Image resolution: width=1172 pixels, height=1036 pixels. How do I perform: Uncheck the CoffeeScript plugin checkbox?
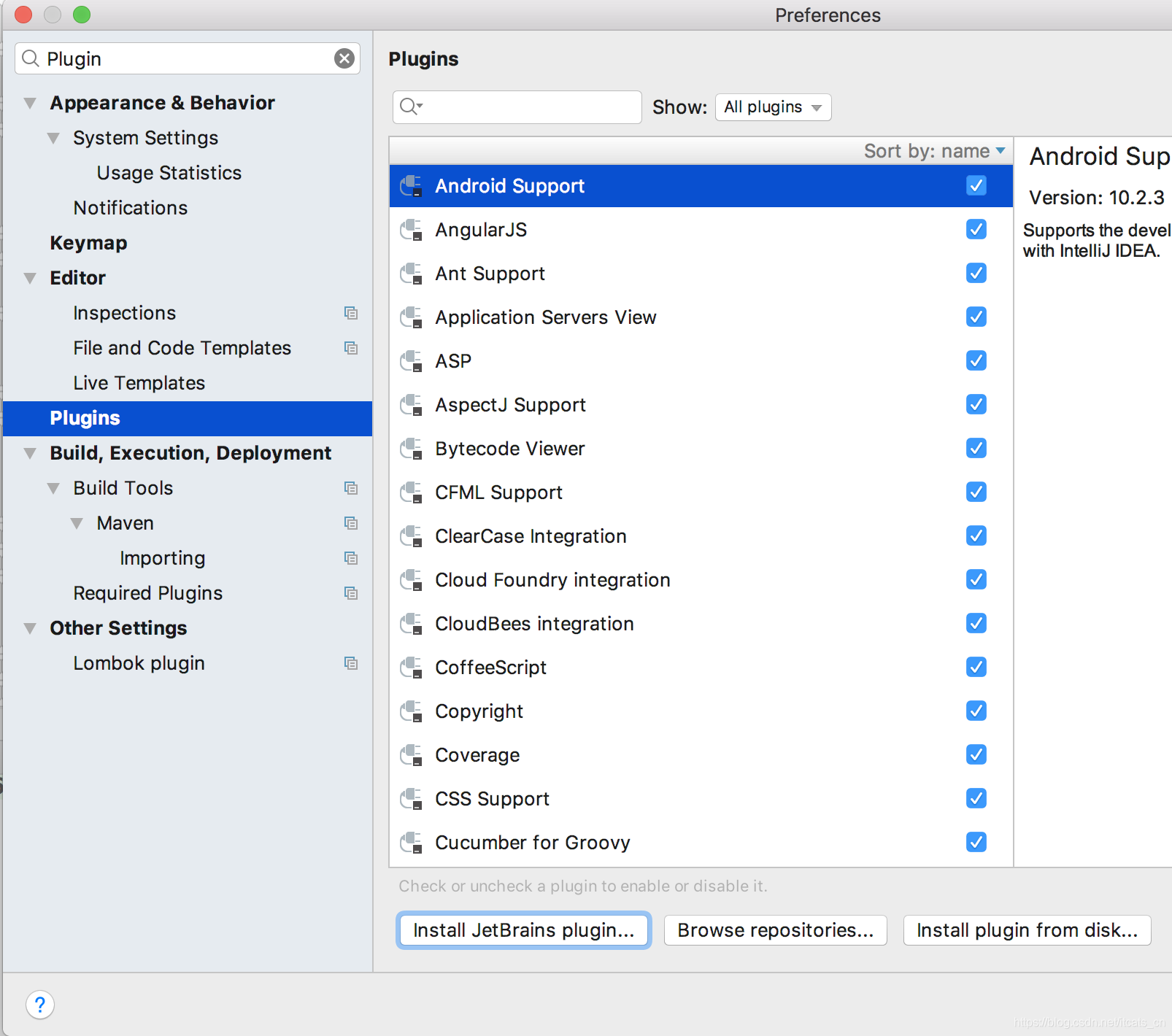click(976, 667)
